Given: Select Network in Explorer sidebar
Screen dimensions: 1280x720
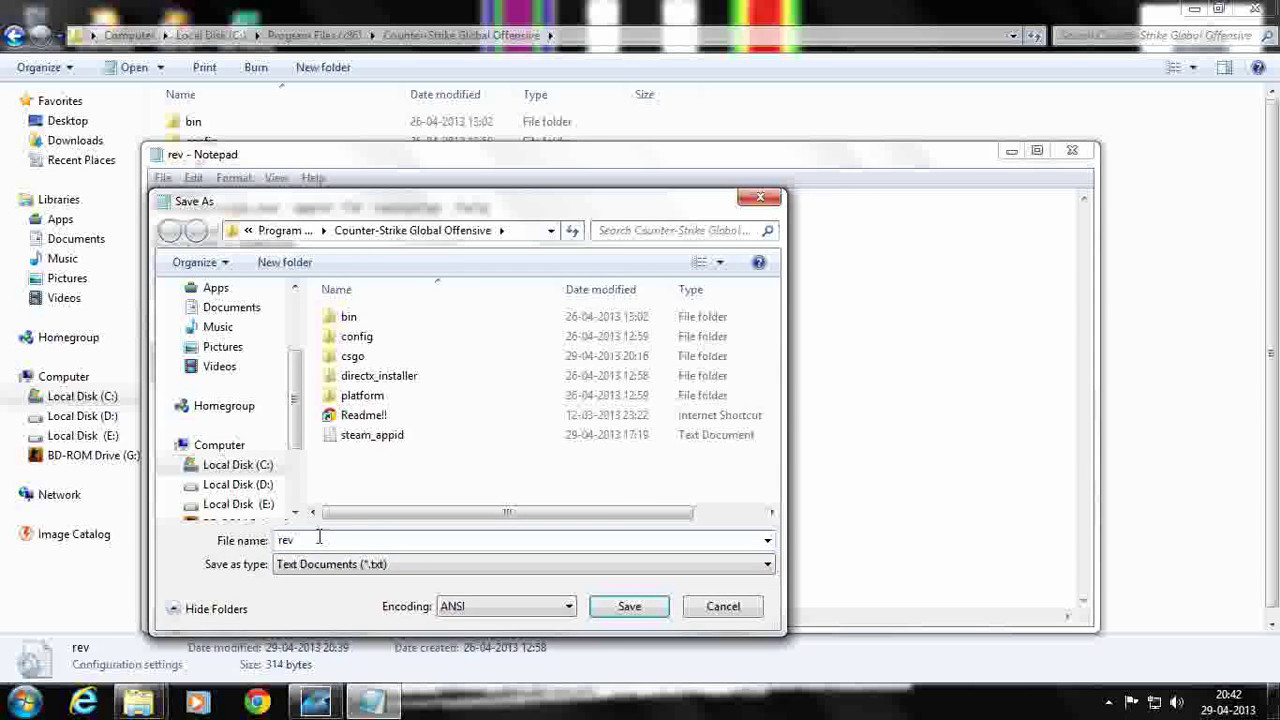Looking at the screenshot, I should 59,494.
